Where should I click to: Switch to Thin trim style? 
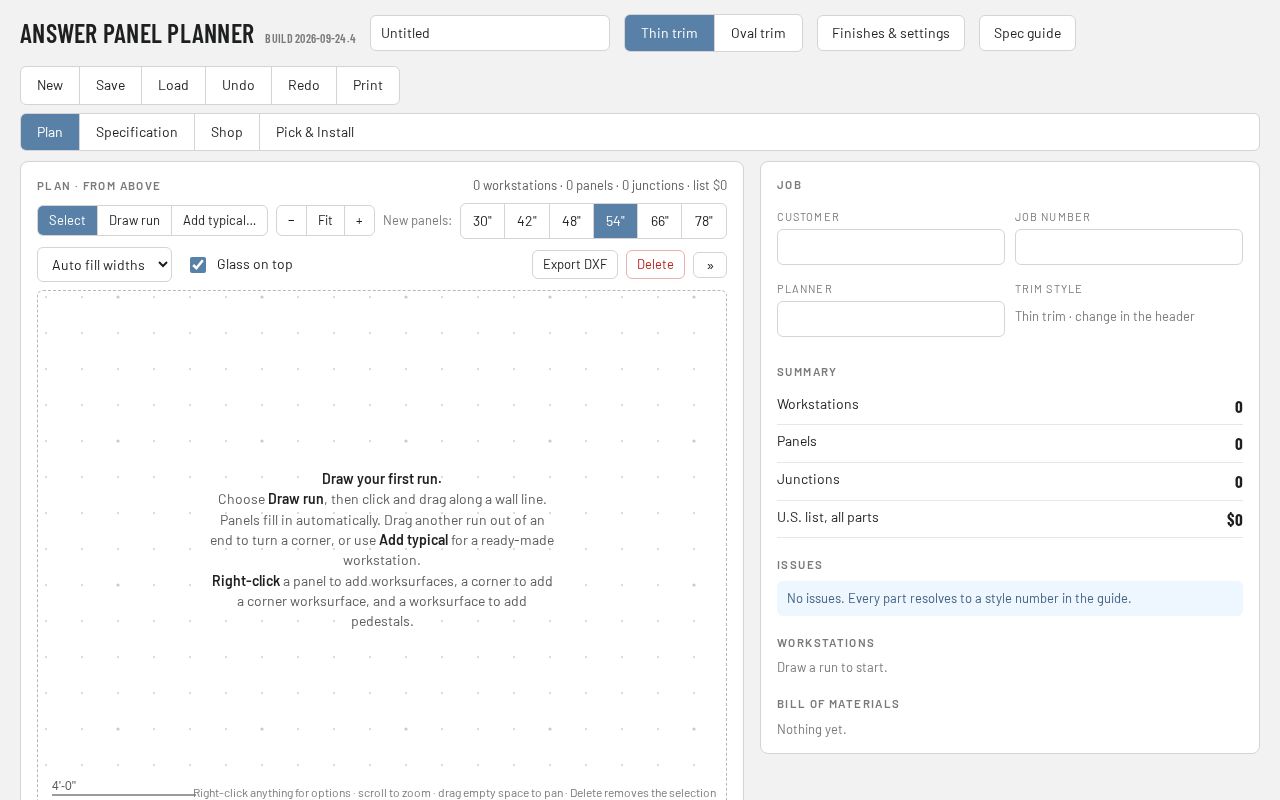669,33
